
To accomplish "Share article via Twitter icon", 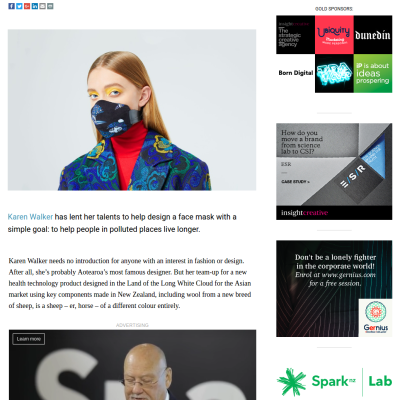I will coord(19,6).
